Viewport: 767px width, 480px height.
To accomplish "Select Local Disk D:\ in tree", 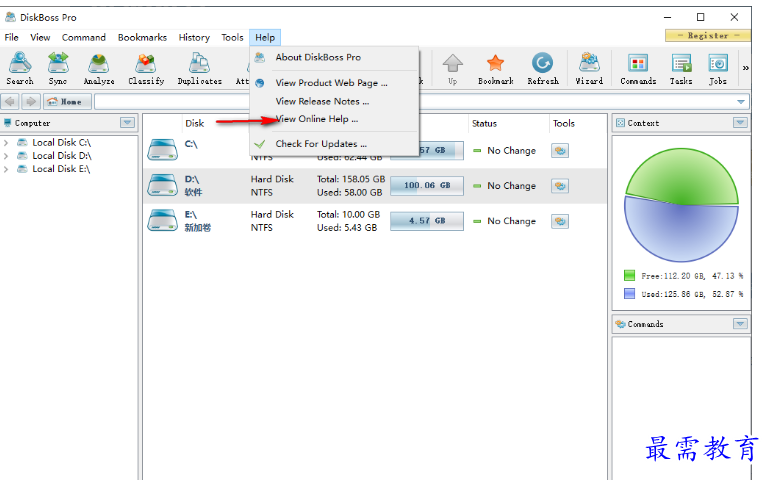I will click(x=61, y=156).
